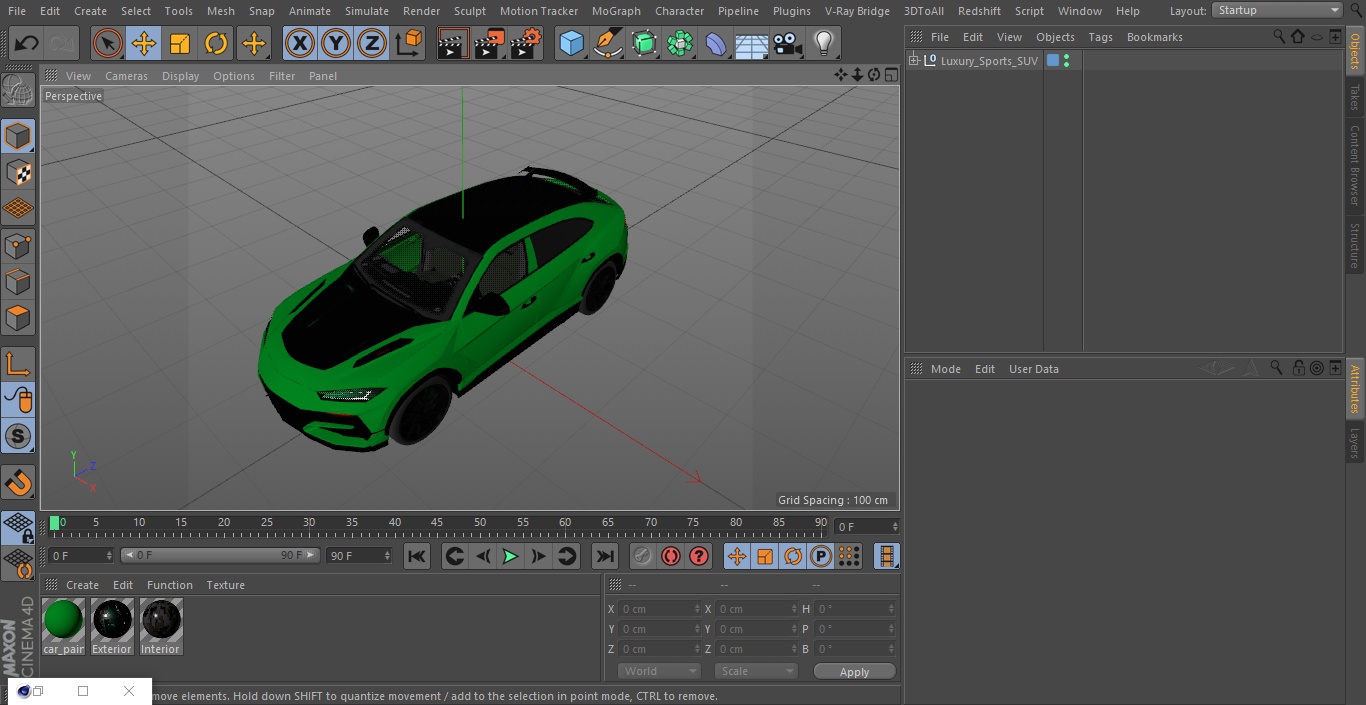Render the active view
1366x705 pixels.
(x=453, y=44)
